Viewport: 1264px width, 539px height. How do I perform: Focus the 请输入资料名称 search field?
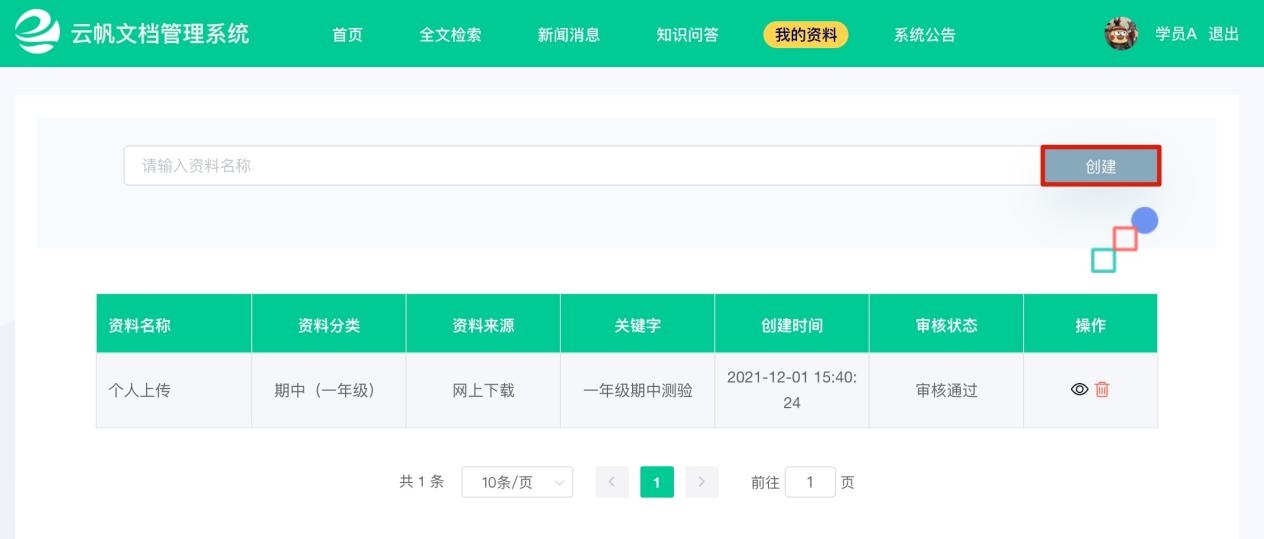583,166
